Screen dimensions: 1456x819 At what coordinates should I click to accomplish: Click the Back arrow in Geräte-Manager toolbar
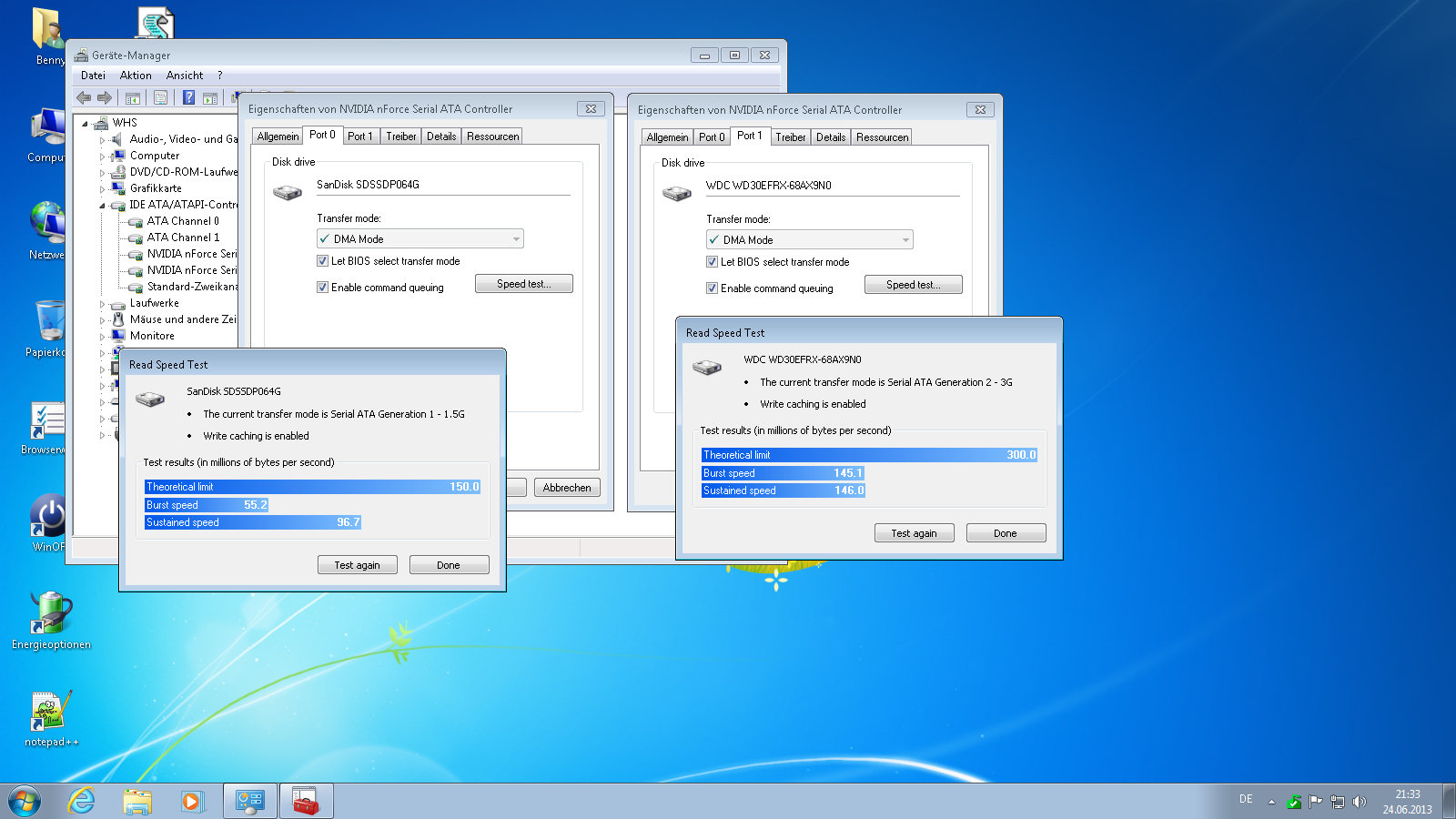tap(84, 97)
